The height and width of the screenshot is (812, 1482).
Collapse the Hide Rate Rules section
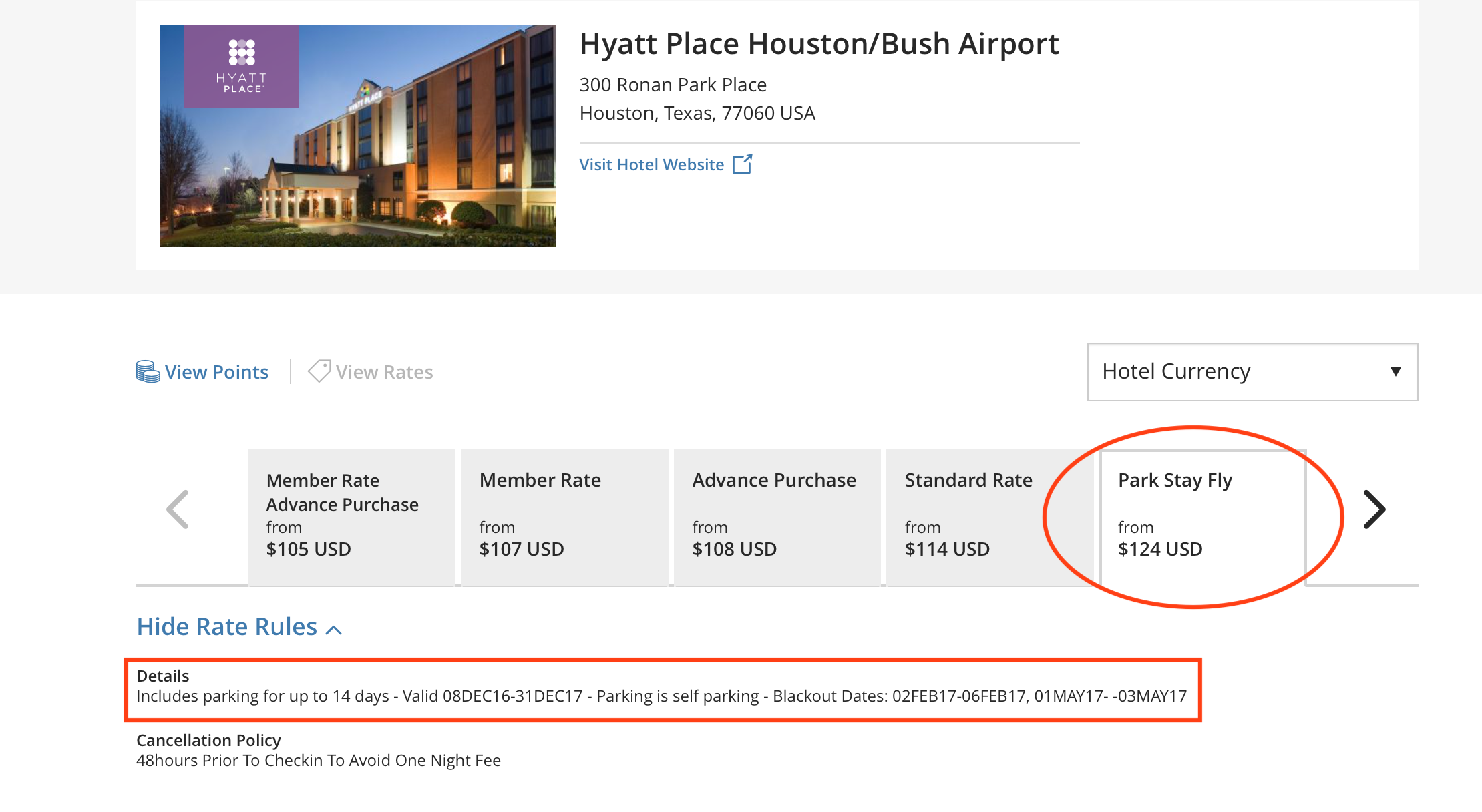pos(227,627)
